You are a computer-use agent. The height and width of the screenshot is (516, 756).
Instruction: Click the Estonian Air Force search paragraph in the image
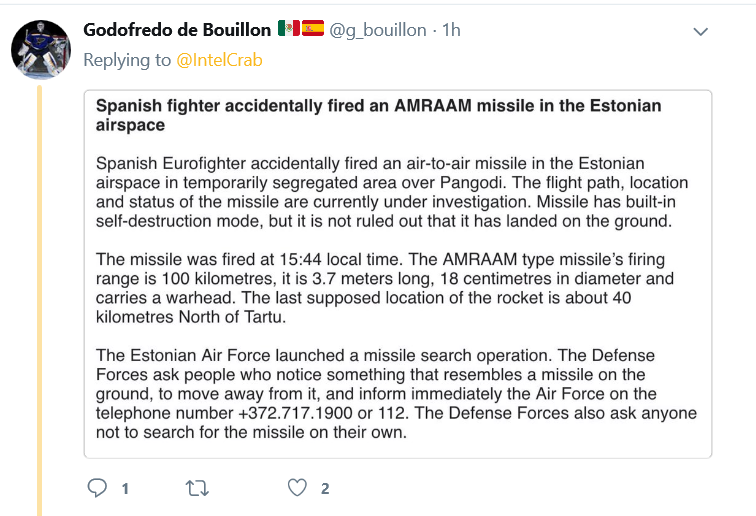pyautogui.click(x=396, y=394)
